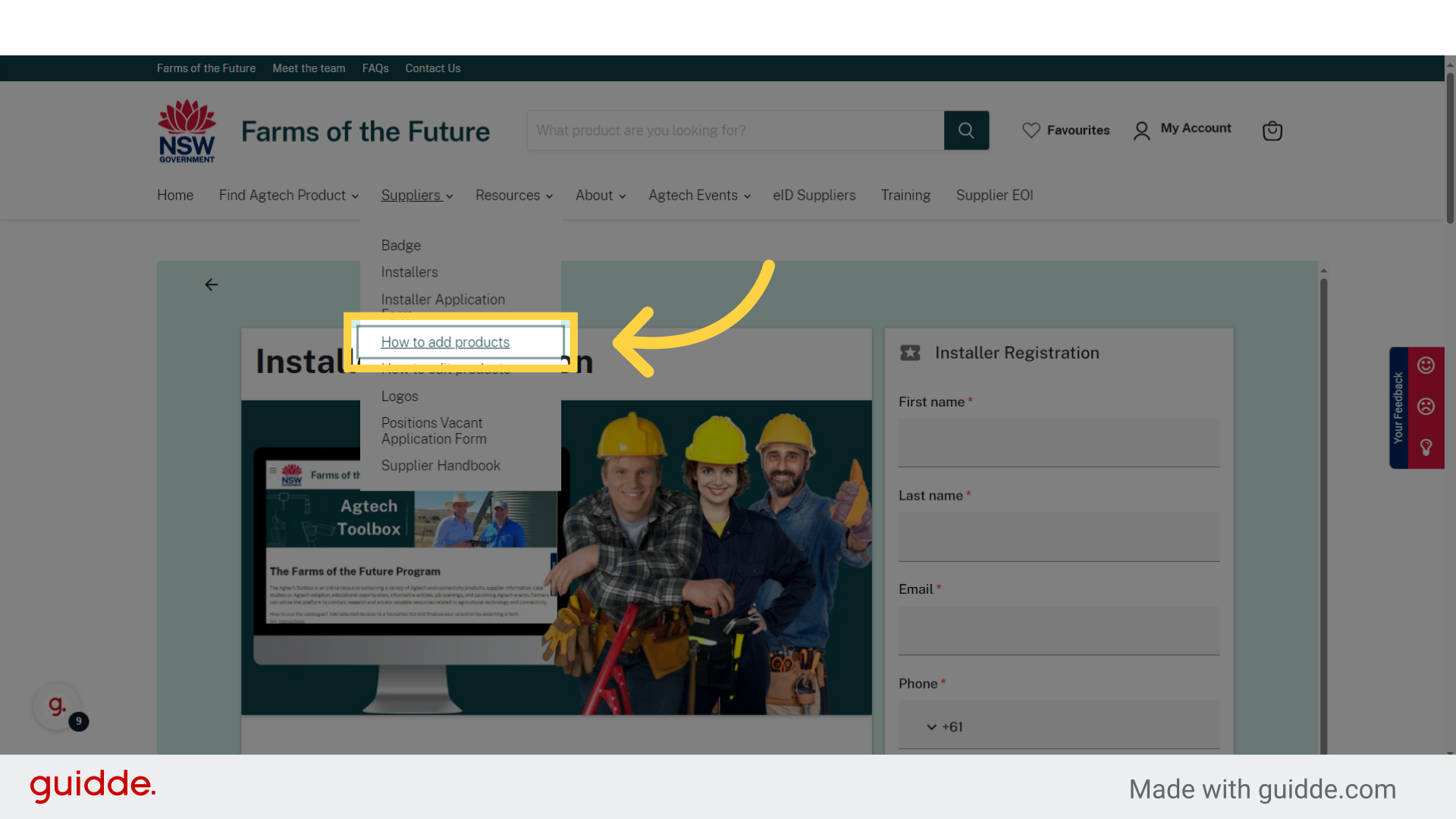Open the Contact Us link
The height and width of the screenshot is (819, 1456).
click(432, 68)
